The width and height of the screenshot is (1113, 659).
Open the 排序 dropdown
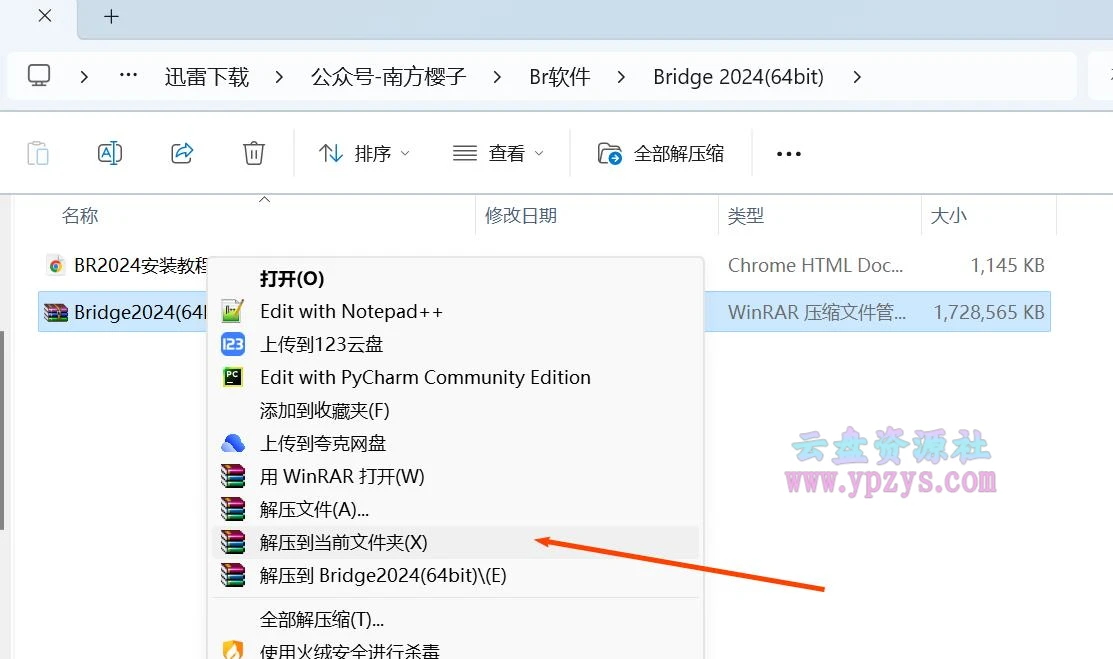coord(365,153)
